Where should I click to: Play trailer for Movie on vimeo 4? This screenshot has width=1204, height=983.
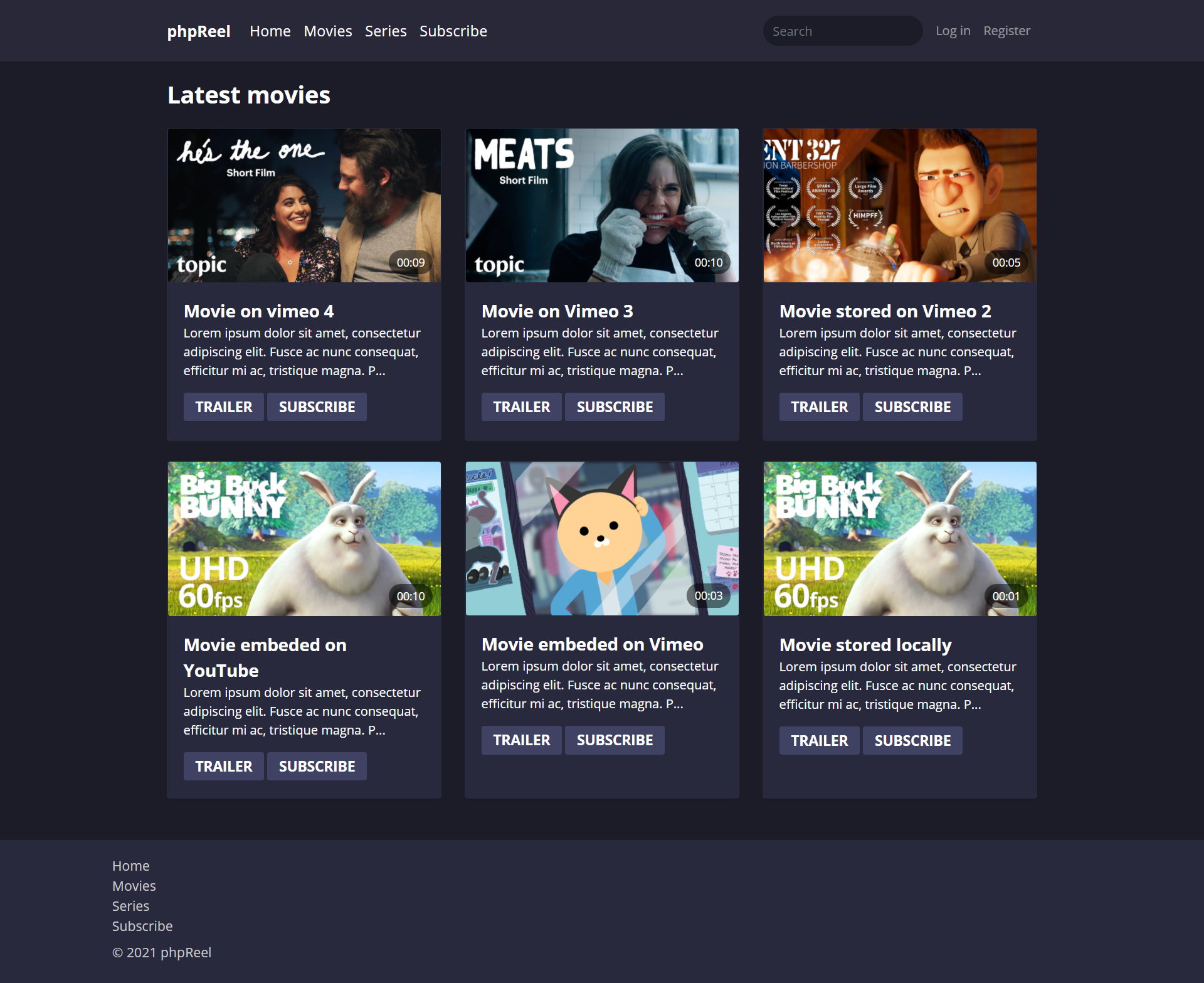point(223,407)
